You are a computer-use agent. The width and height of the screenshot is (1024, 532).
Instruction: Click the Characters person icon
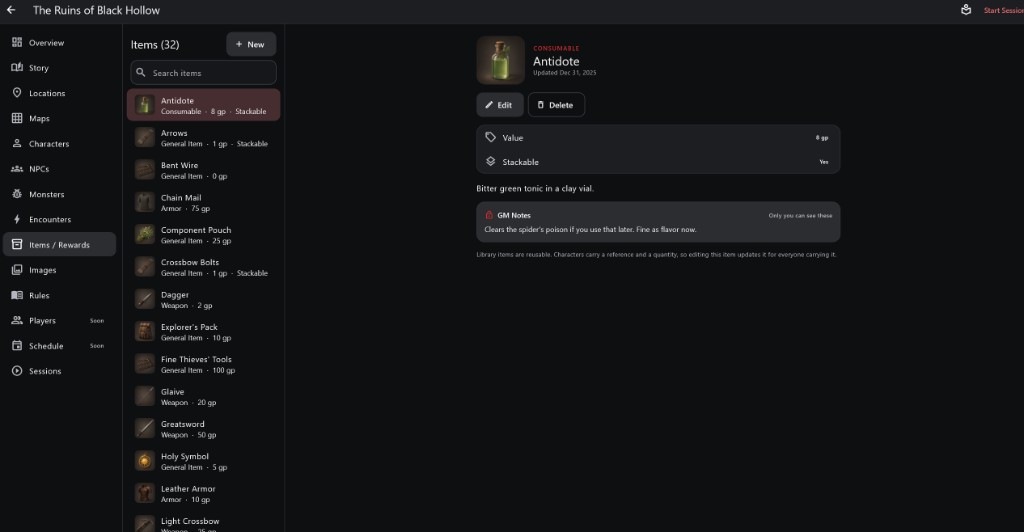tap(17, 144)
